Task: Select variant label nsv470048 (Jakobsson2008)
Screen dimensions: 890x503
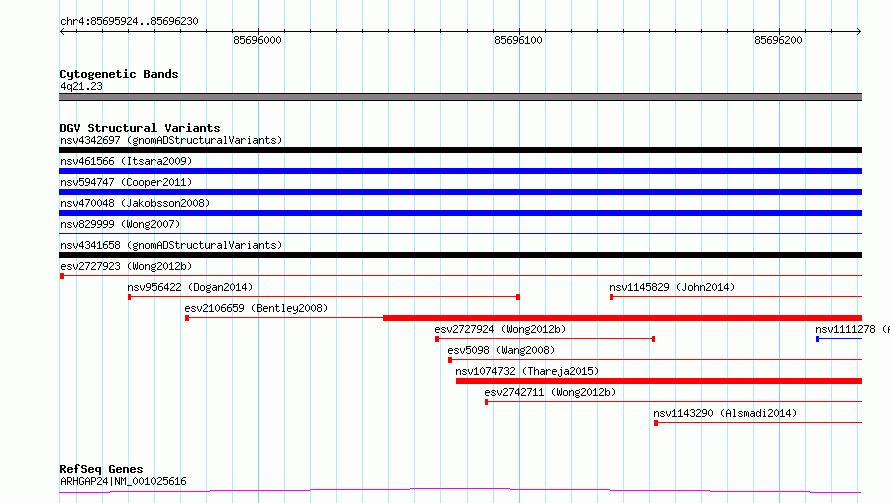Action: (x=135, y=203)
